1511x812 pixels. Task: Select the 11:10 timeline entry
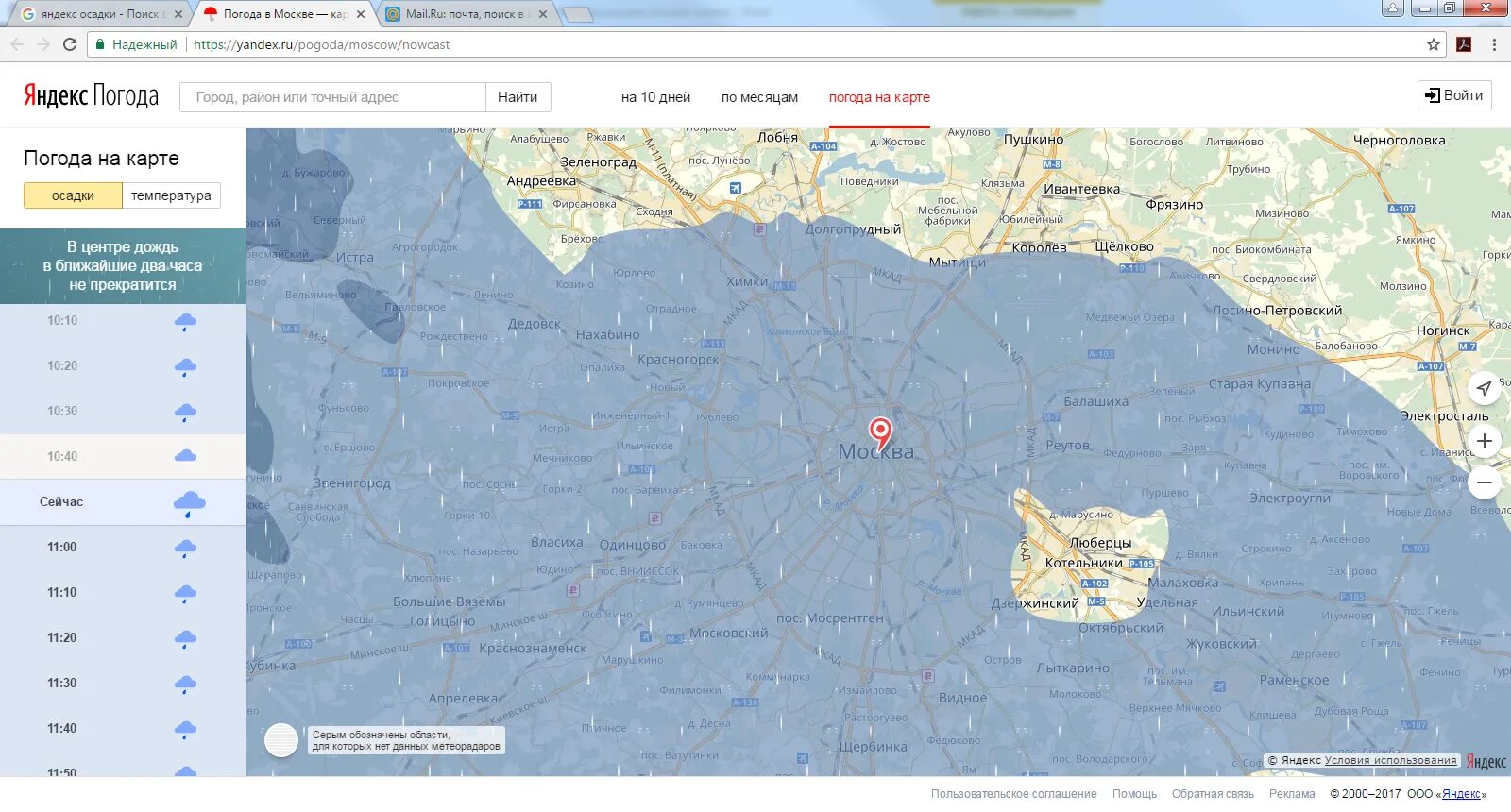tap(123, 593)
